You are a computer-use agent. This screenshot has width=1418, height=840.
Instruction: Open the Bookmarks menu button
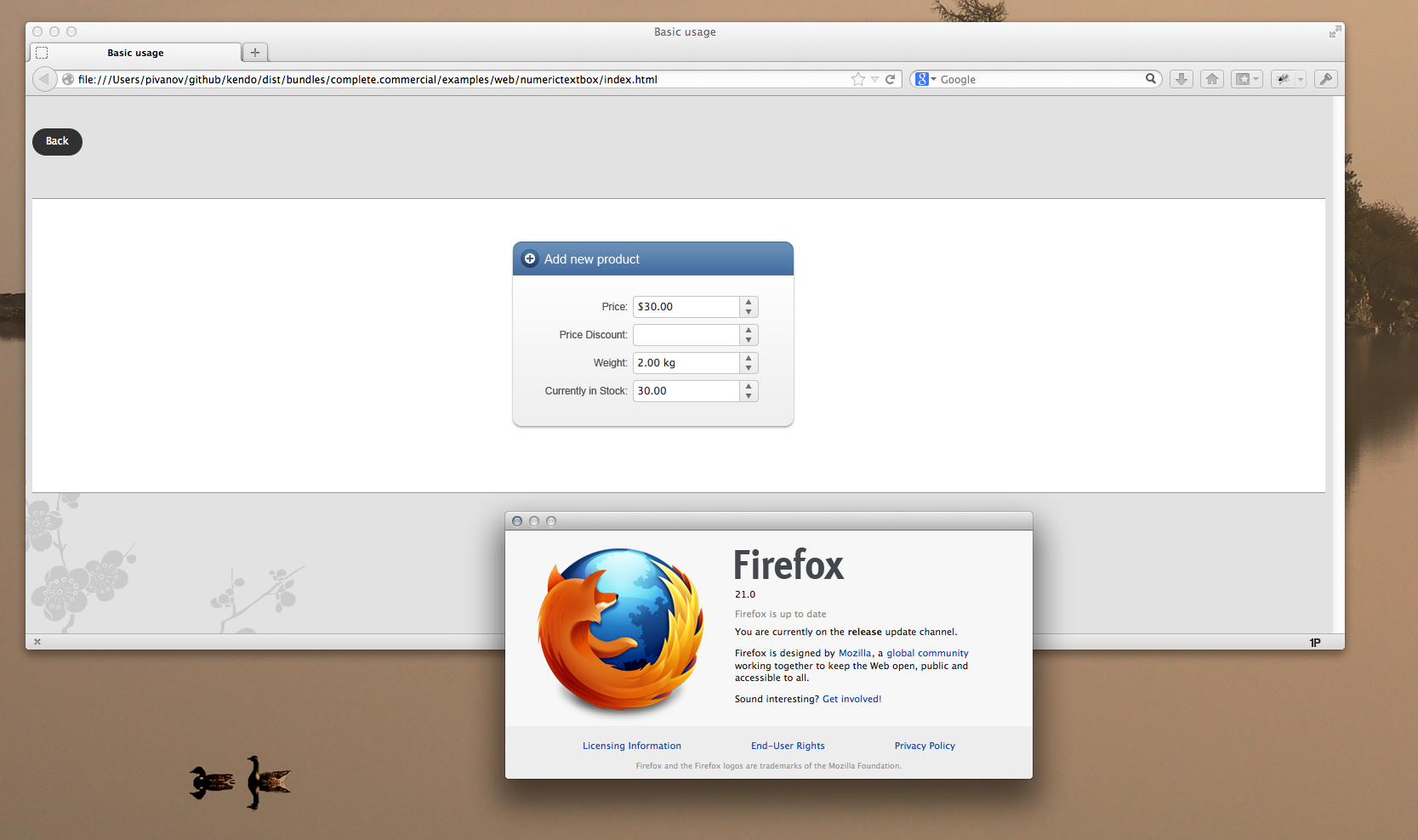click(1247, 79)
